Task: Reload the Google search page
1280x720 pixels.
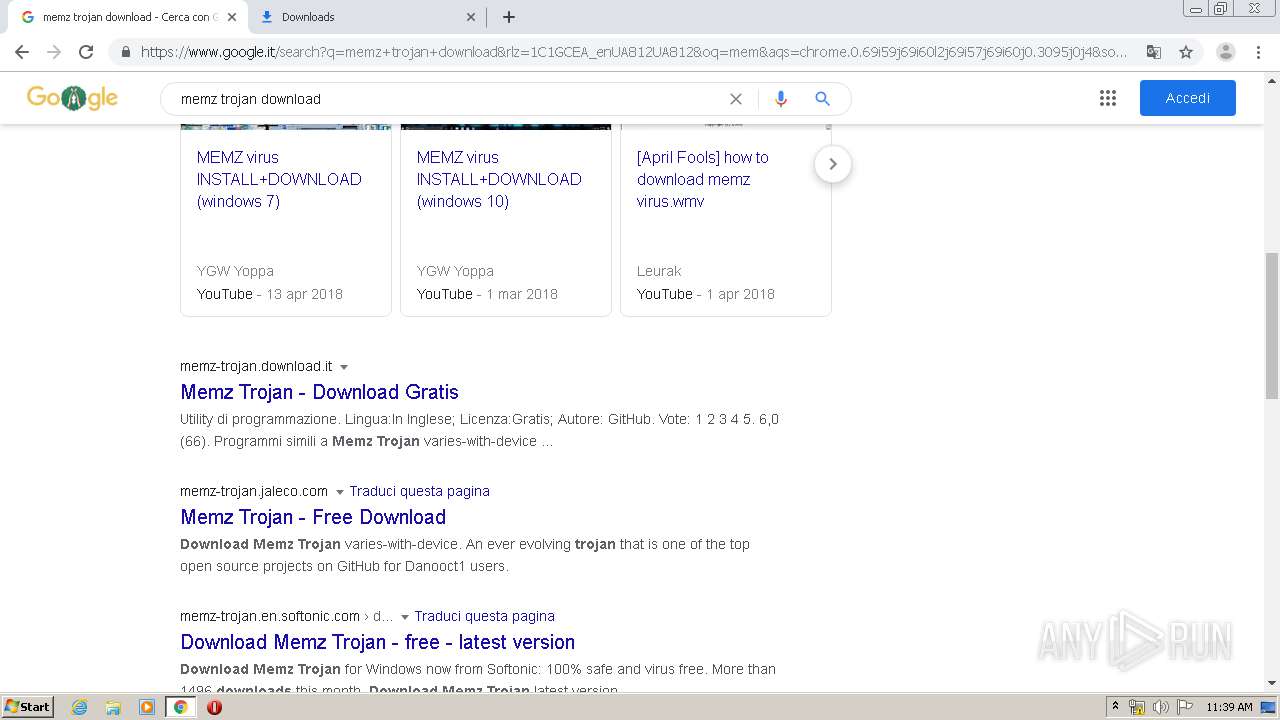Action: click(86, 52)
